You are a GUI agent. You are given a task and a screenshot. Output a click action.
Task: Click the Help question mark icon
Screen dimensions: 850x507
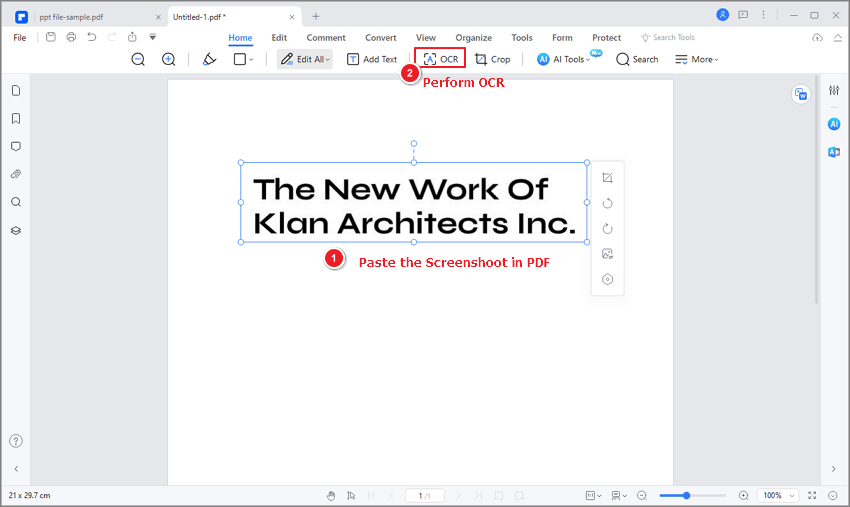tap(16, 441)
